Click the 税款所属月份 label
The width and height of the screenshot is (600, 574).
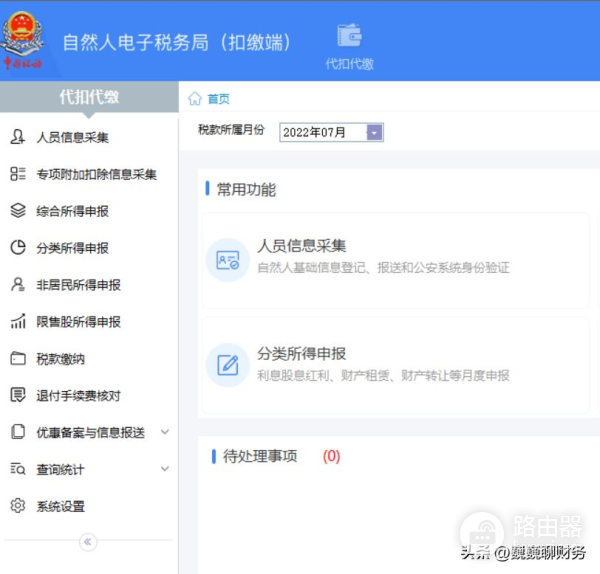pyautogui.click(x=231, y=130)
